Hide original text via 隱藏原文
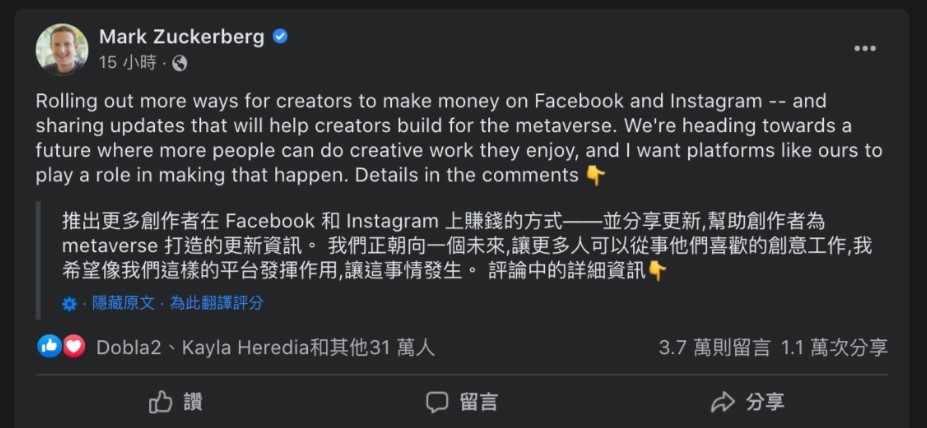 click(x=124, y=303)
